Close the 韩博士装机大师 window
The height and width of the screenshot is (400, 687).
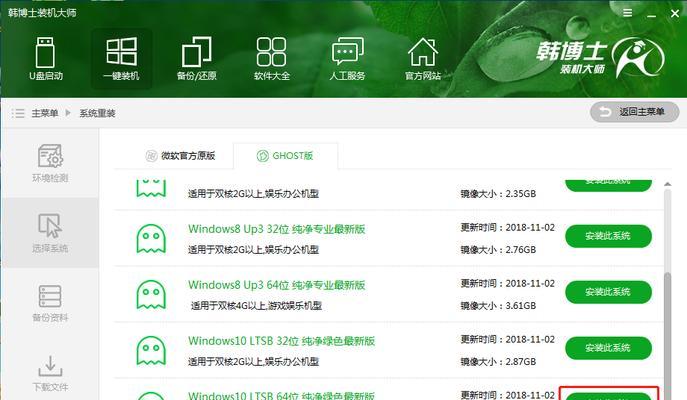(675, 14)
